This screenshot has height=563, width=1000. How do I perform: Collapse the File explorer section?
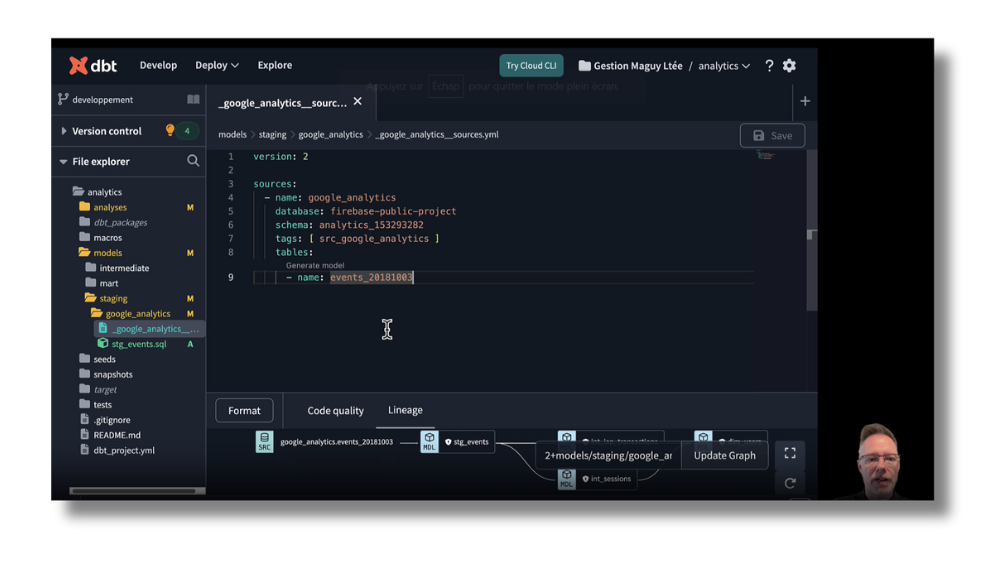[101, 161]
